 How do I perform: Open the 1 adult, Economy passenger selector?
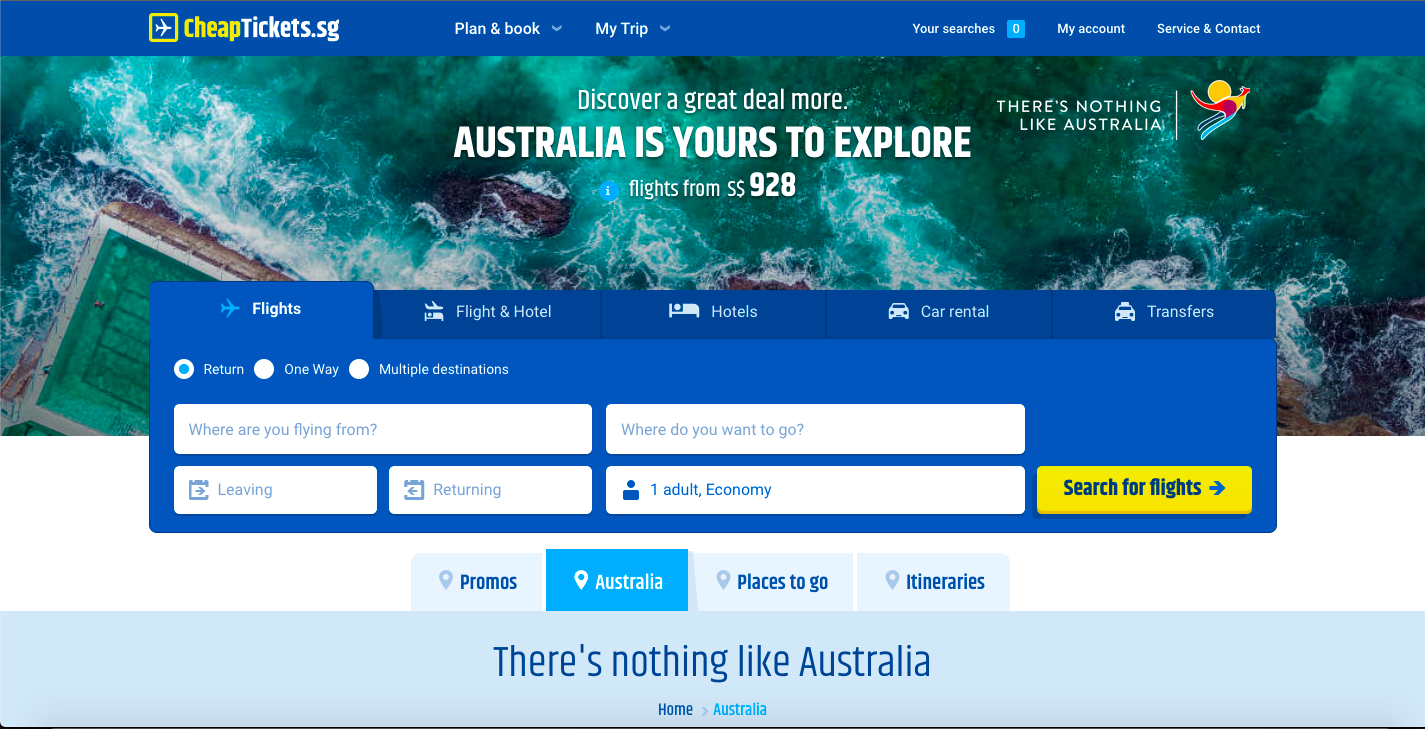pos(815,490)
